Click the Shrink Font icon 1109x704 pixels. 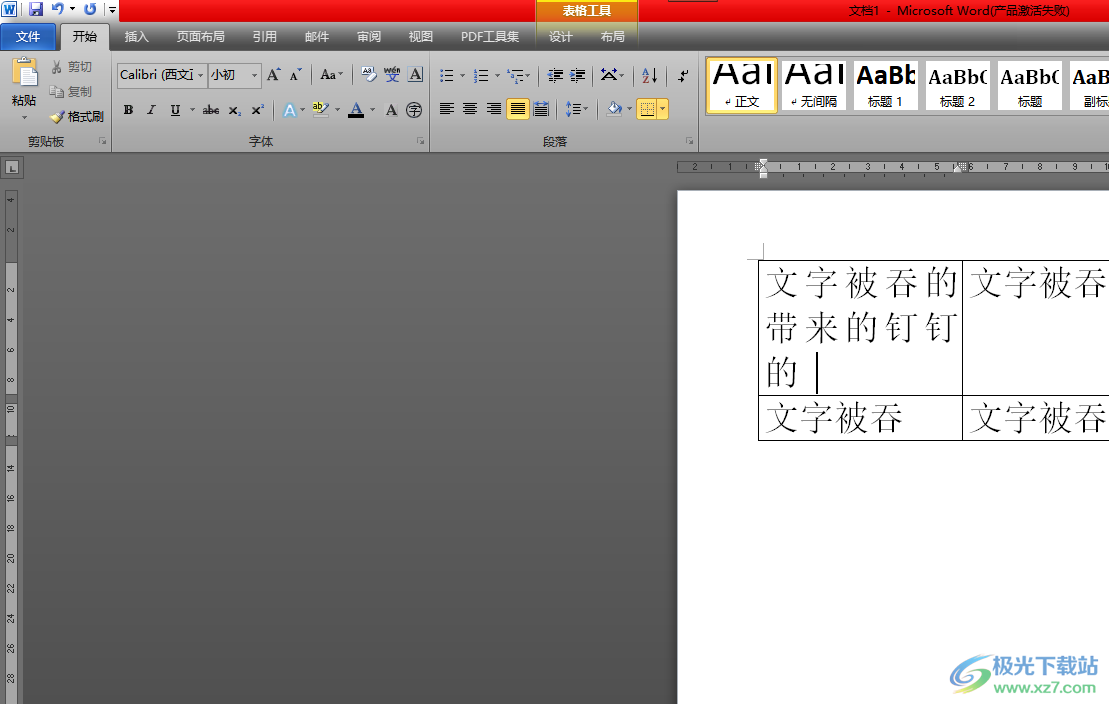click(296, 75)
